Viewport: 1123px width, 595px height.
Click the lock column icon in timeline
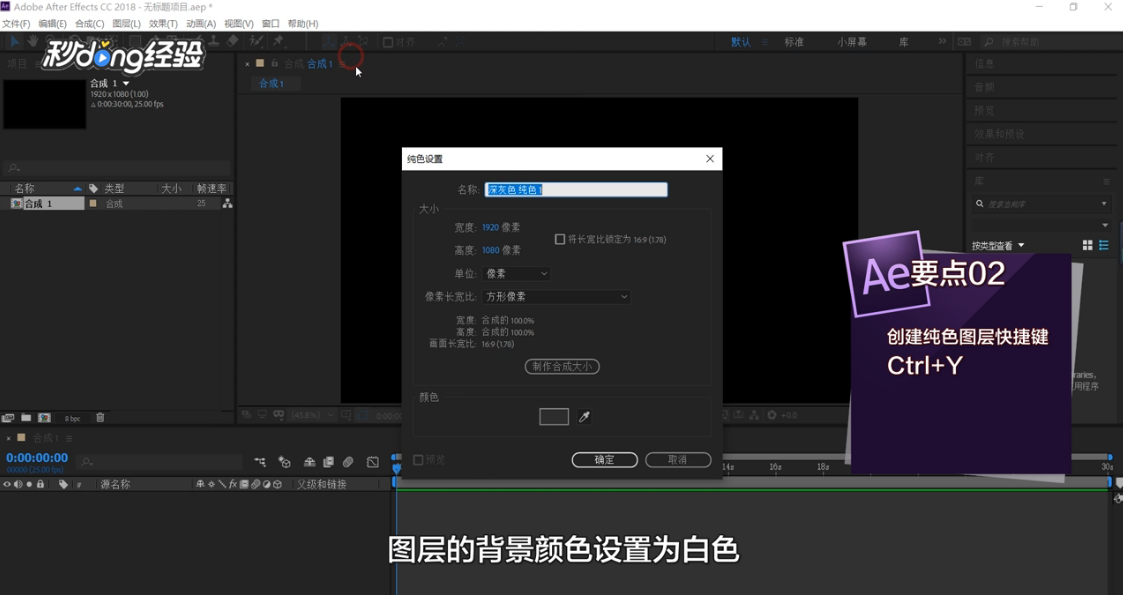click(40, 485)
